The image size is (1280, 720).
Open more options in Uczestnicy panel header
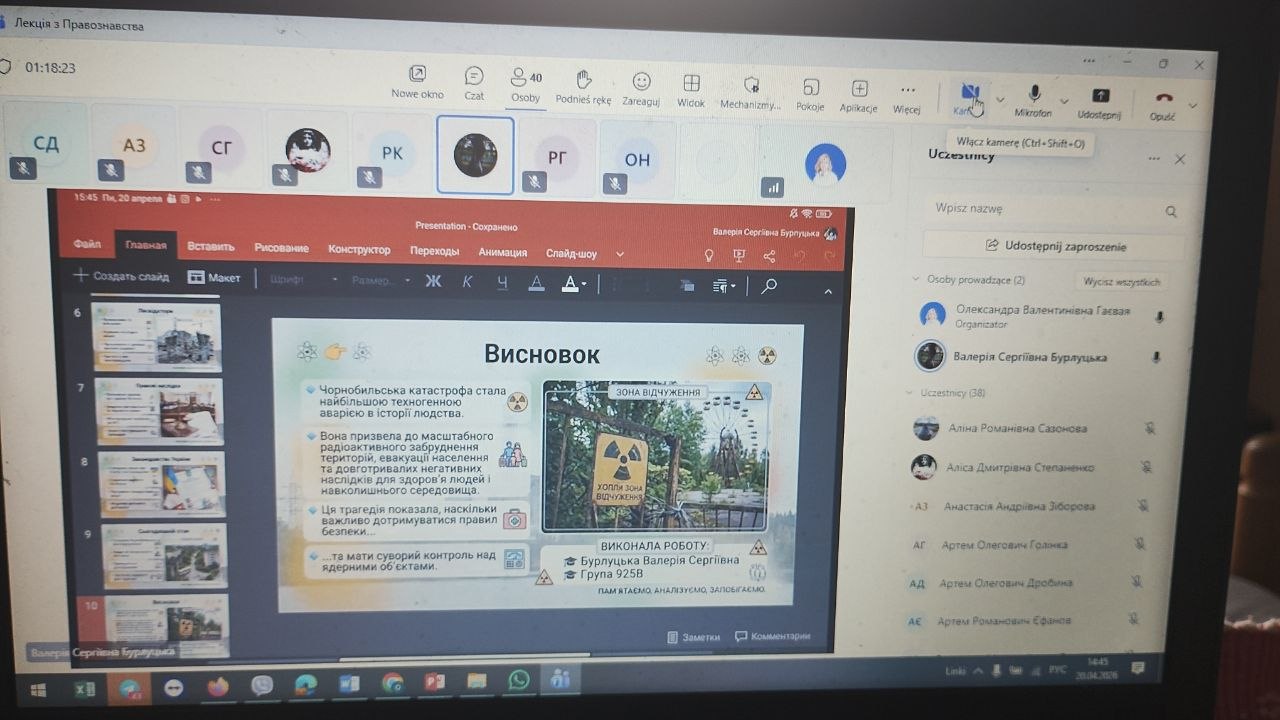[x=1154, y=159]
